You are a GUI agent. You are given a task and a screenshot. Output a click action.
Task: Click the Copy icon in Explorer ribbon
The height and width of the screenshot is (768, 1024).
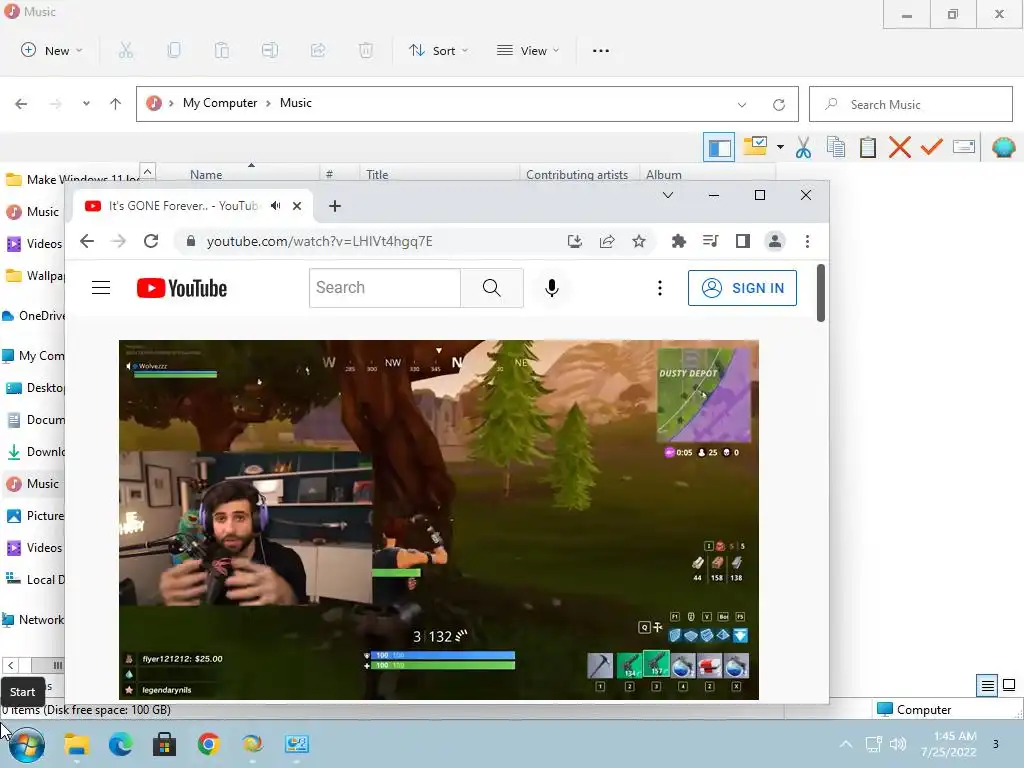(174, 50)
